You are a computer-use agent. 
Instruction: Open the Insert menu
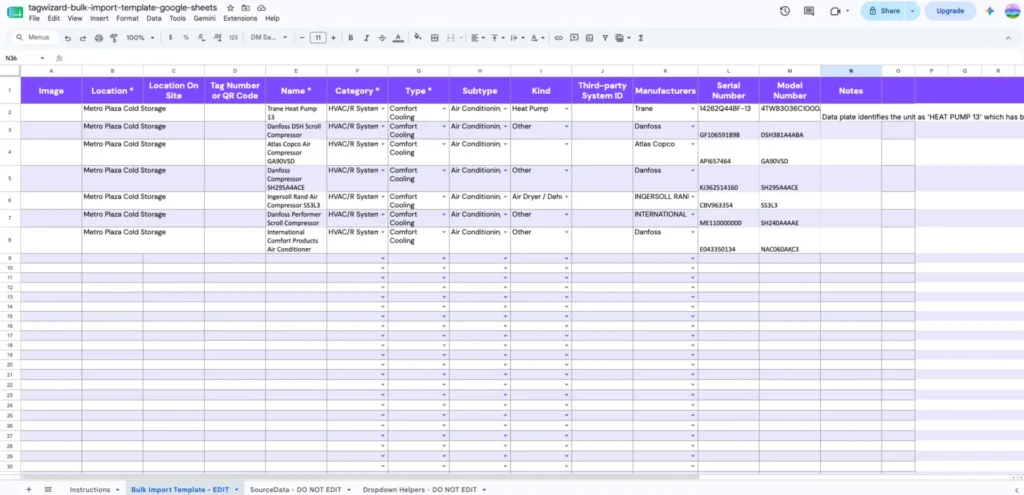(x=99, y=18)
